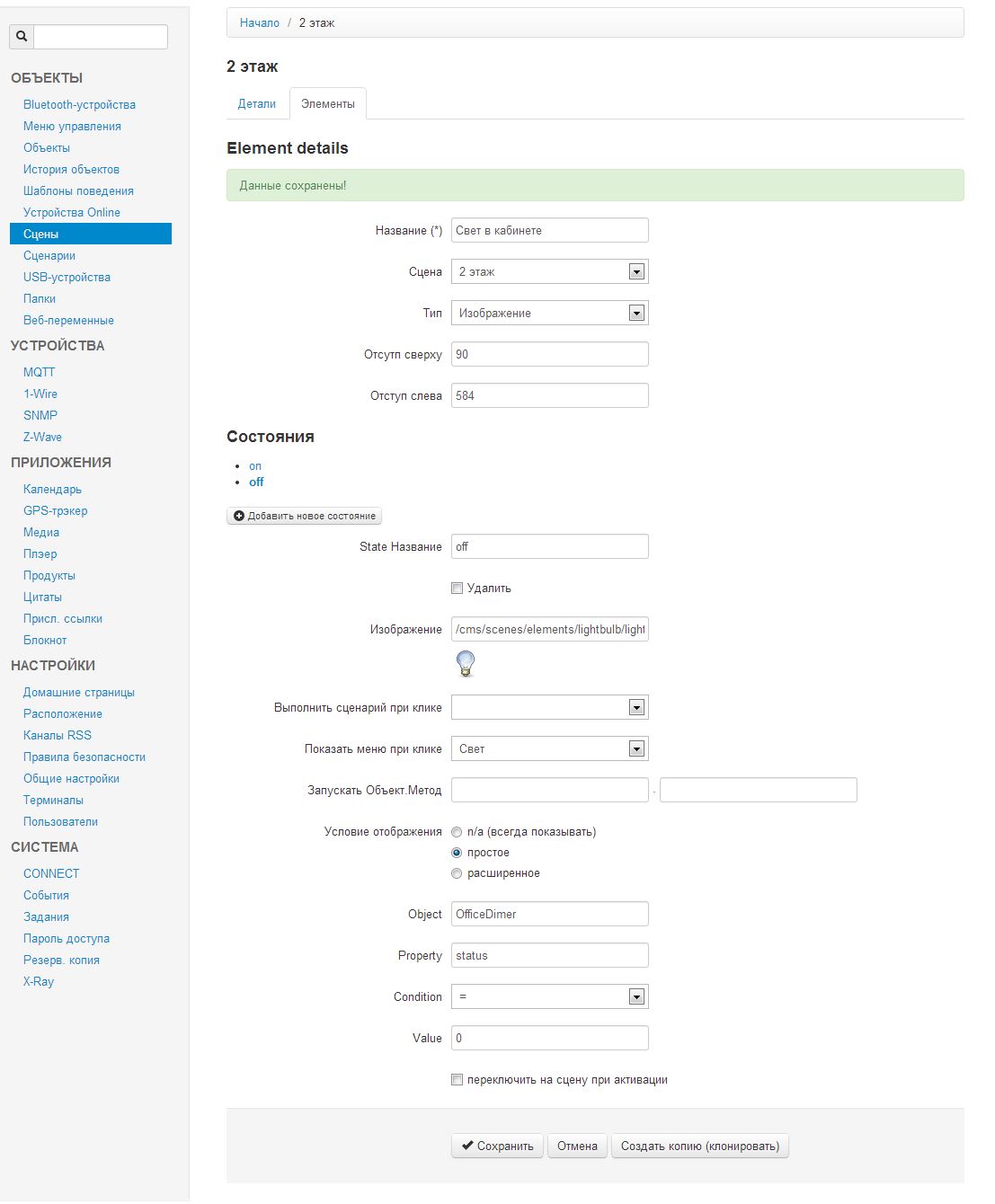This screenshot has width=995, height=1204.
Task: Open Сценарии in the sidebar
Action: coord(49,256)
